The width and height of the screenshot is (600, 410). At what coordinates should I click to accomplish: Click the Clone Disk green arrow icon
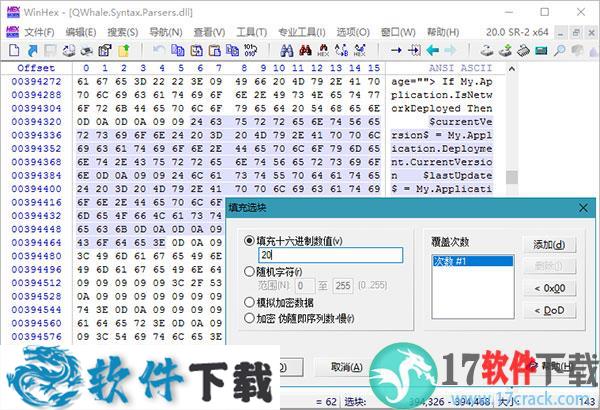505,50
